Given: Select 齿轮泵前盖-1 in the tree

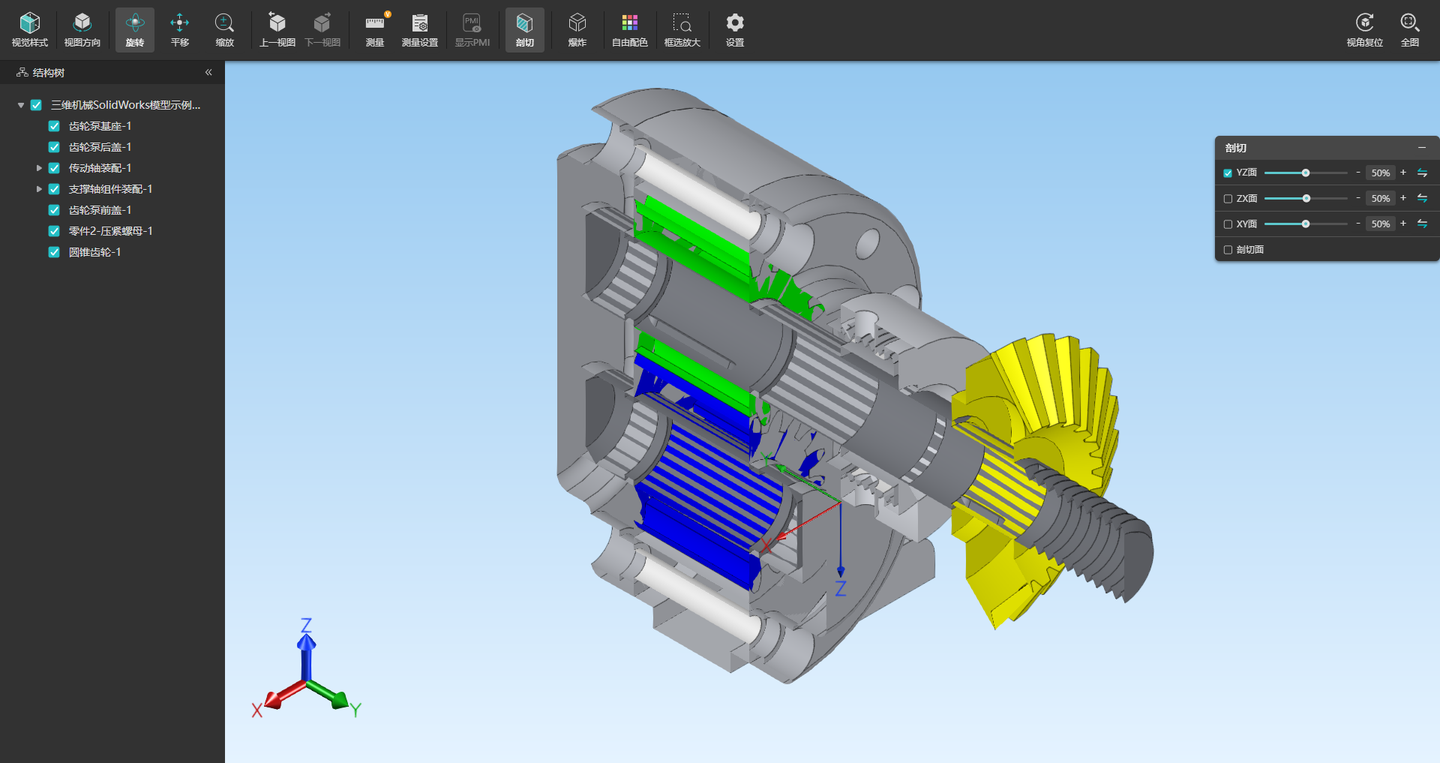Looking at the screenshot, I should coord(100,210).
